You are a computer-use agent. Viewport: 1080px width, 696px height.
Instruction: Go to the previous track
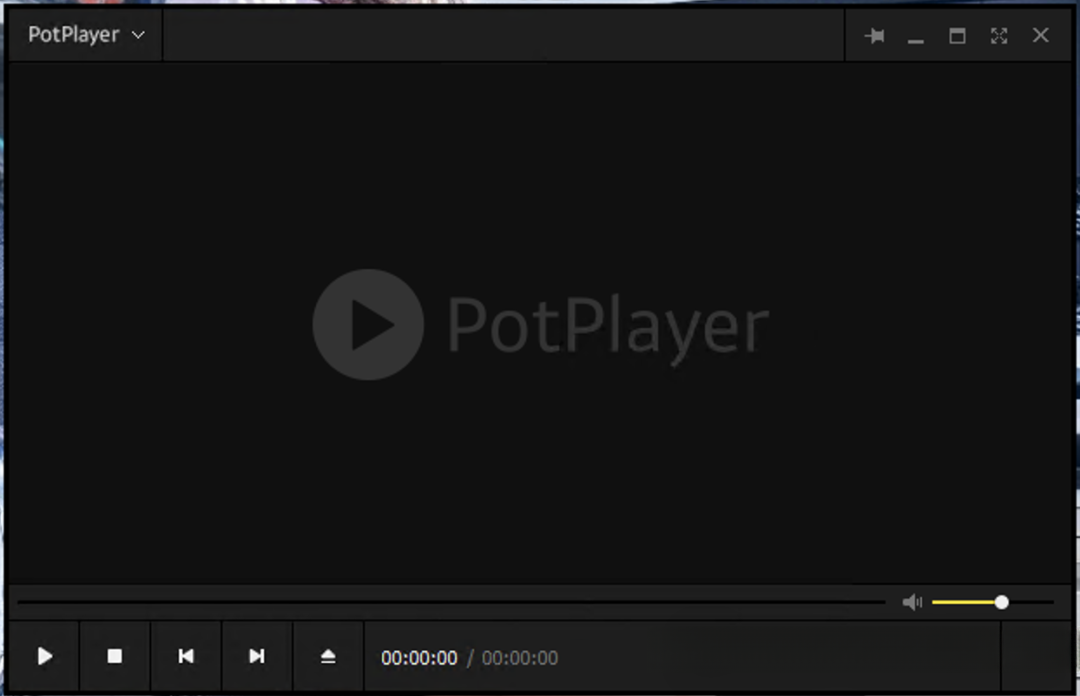click(186, 656)
